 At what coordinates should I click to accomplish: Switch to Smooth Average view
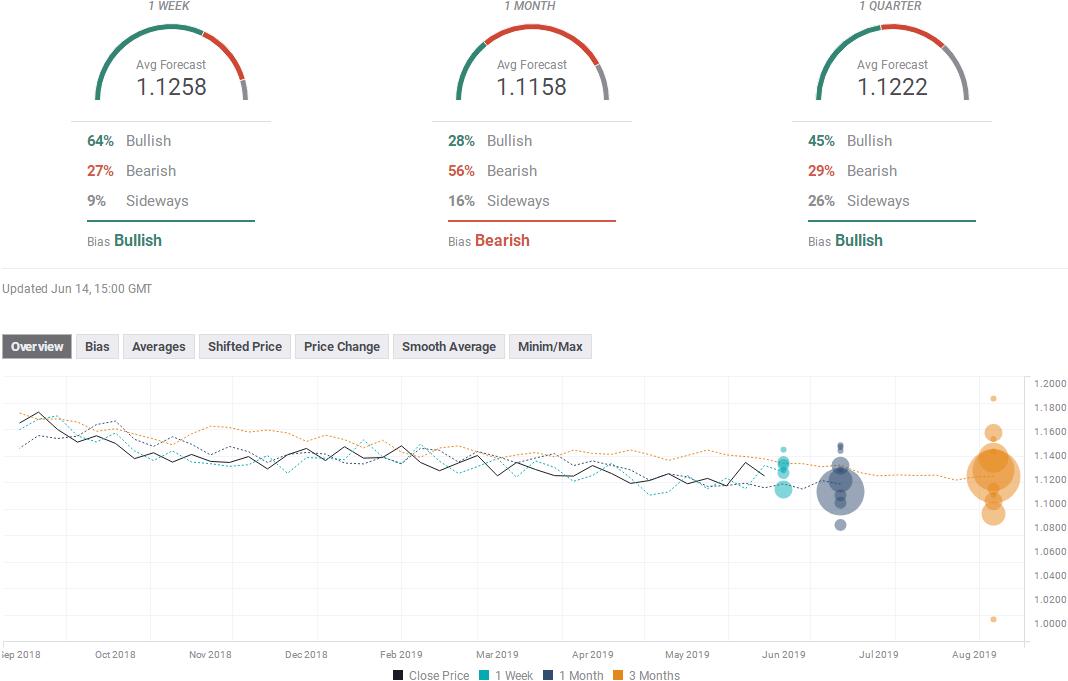coord(449,347)
